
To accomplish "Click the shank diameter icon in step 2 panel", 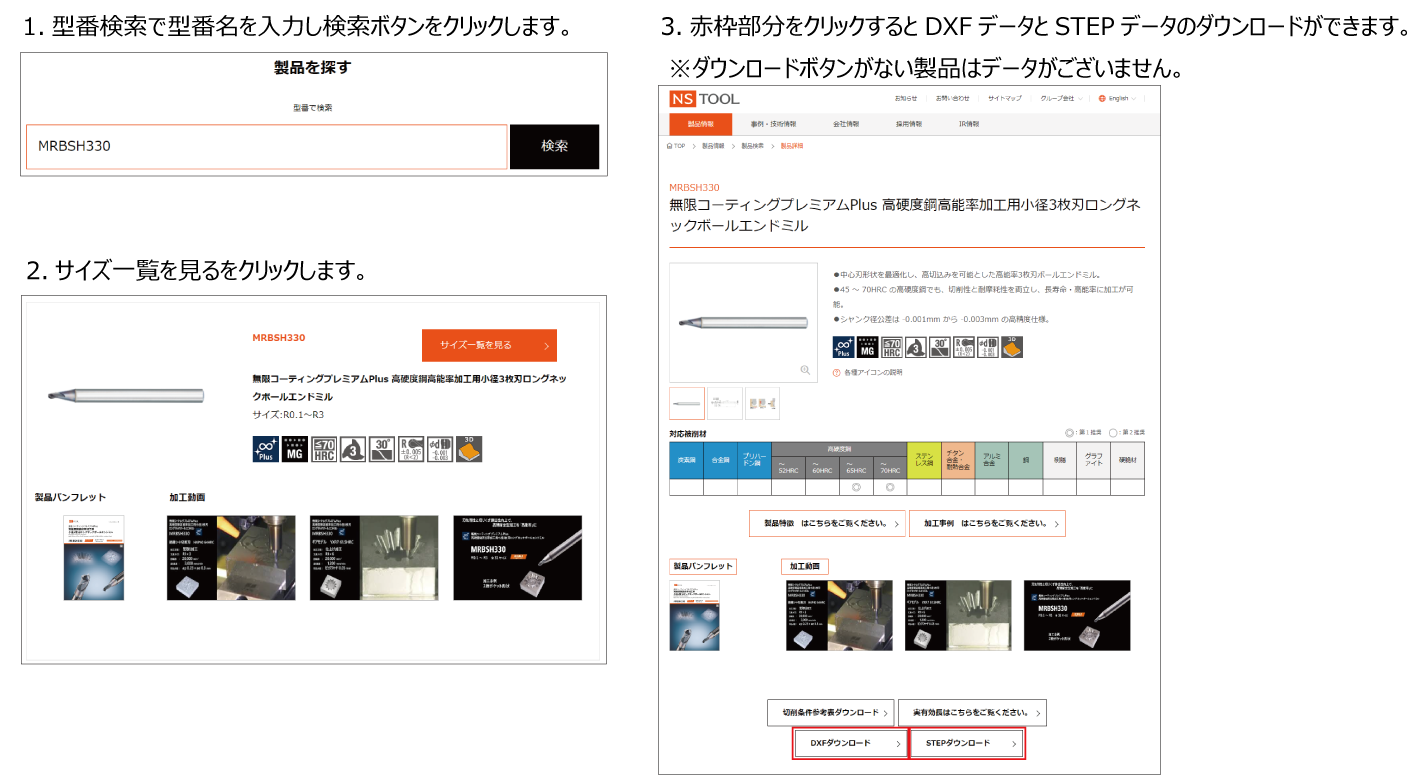I will [x=440, y=449].
